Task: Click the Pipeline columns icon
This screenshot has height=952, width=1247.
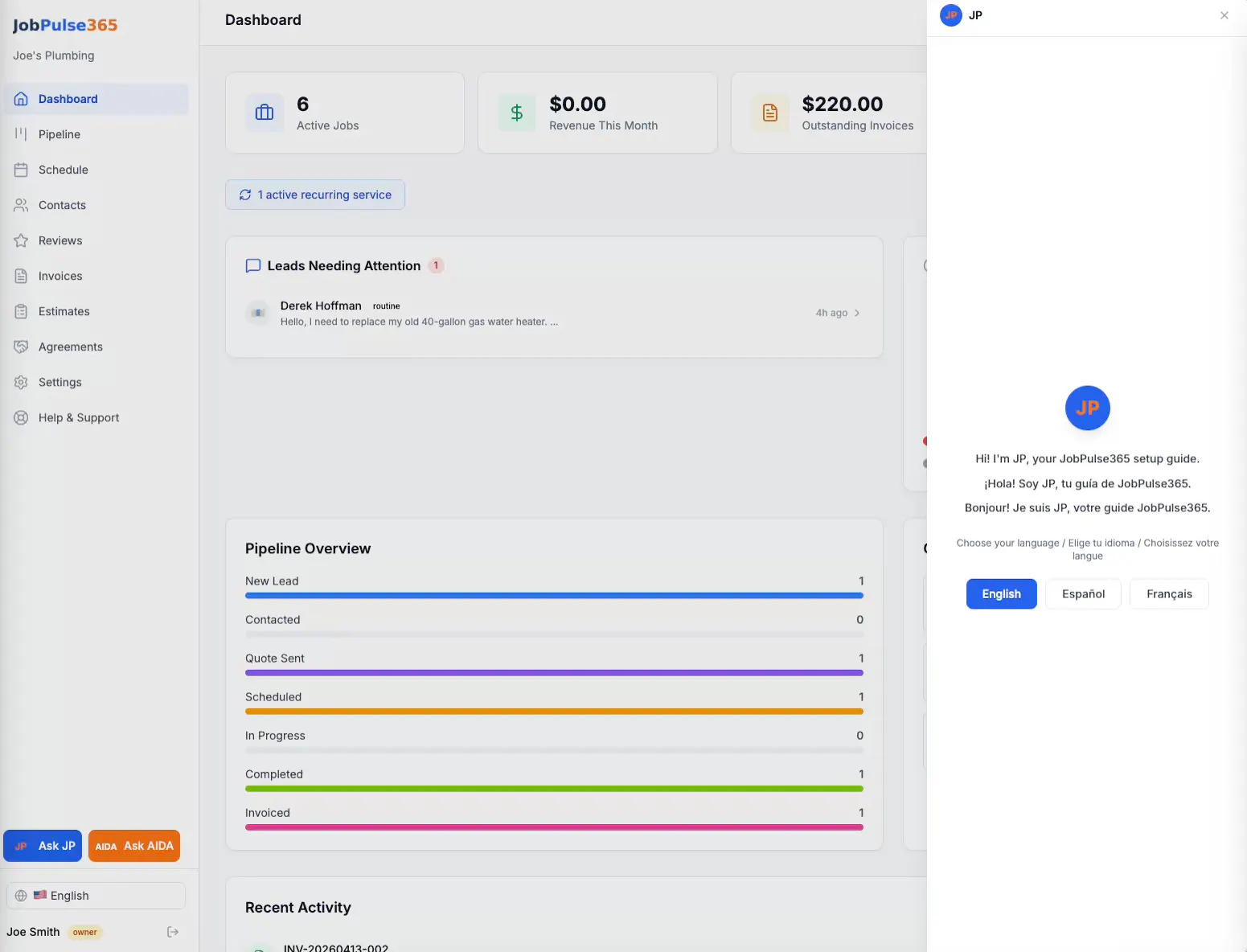Action: coord(22,134)
